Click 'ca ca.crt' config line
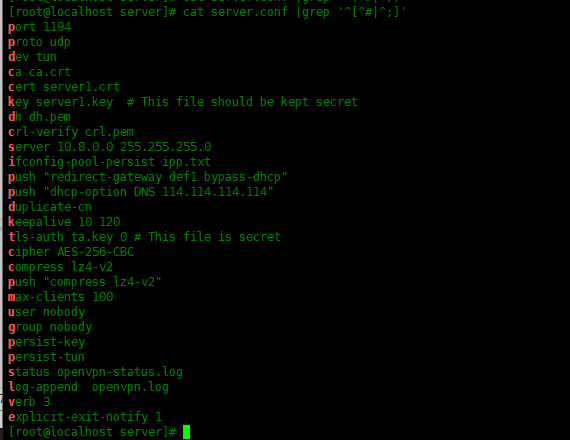The width and height of the screenshot is (570, 440). pyautogui.click(x=39, y=72)
